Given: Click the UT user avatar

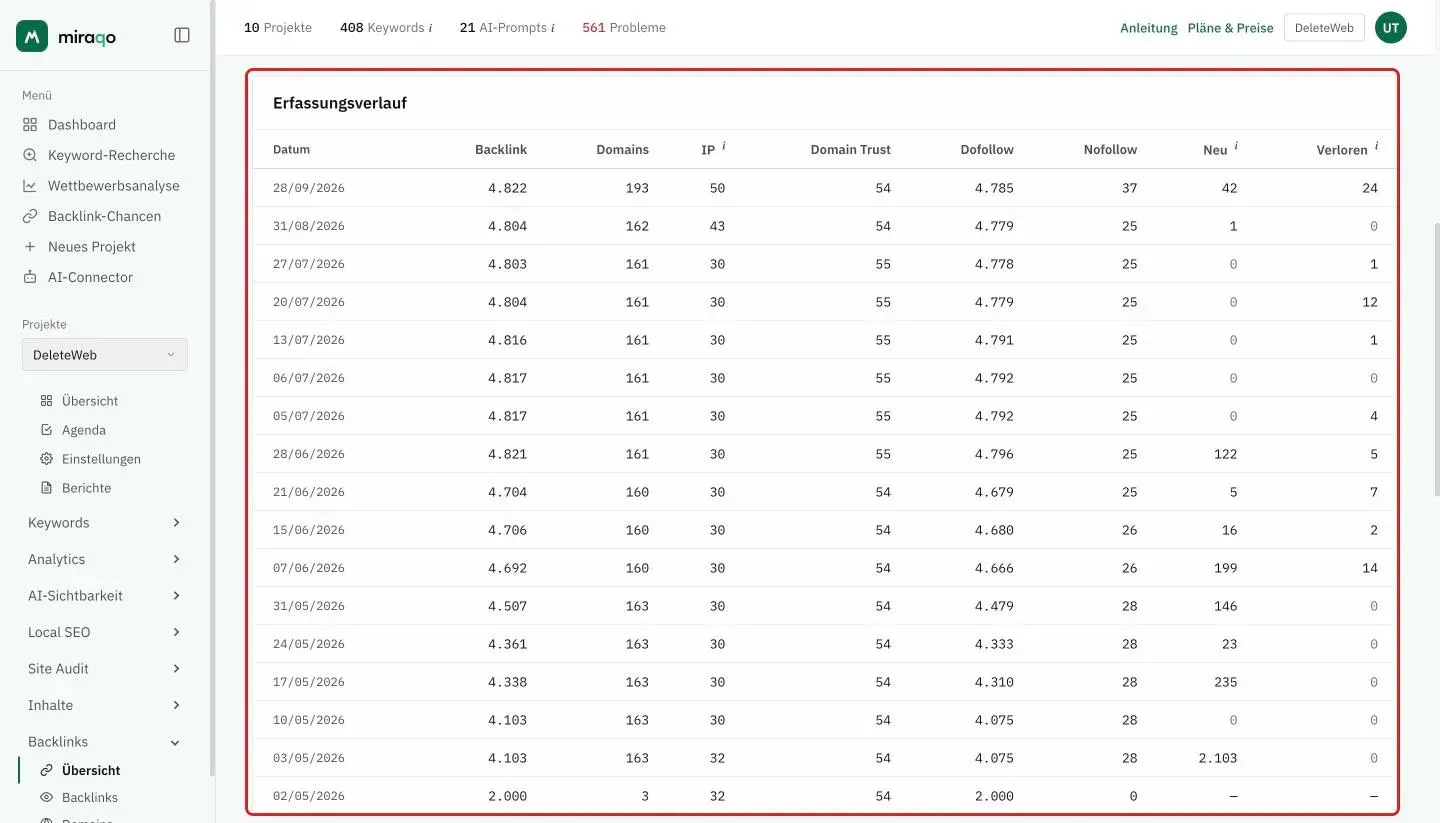Looking at the screenshot, I should [x=1391, y=28].
